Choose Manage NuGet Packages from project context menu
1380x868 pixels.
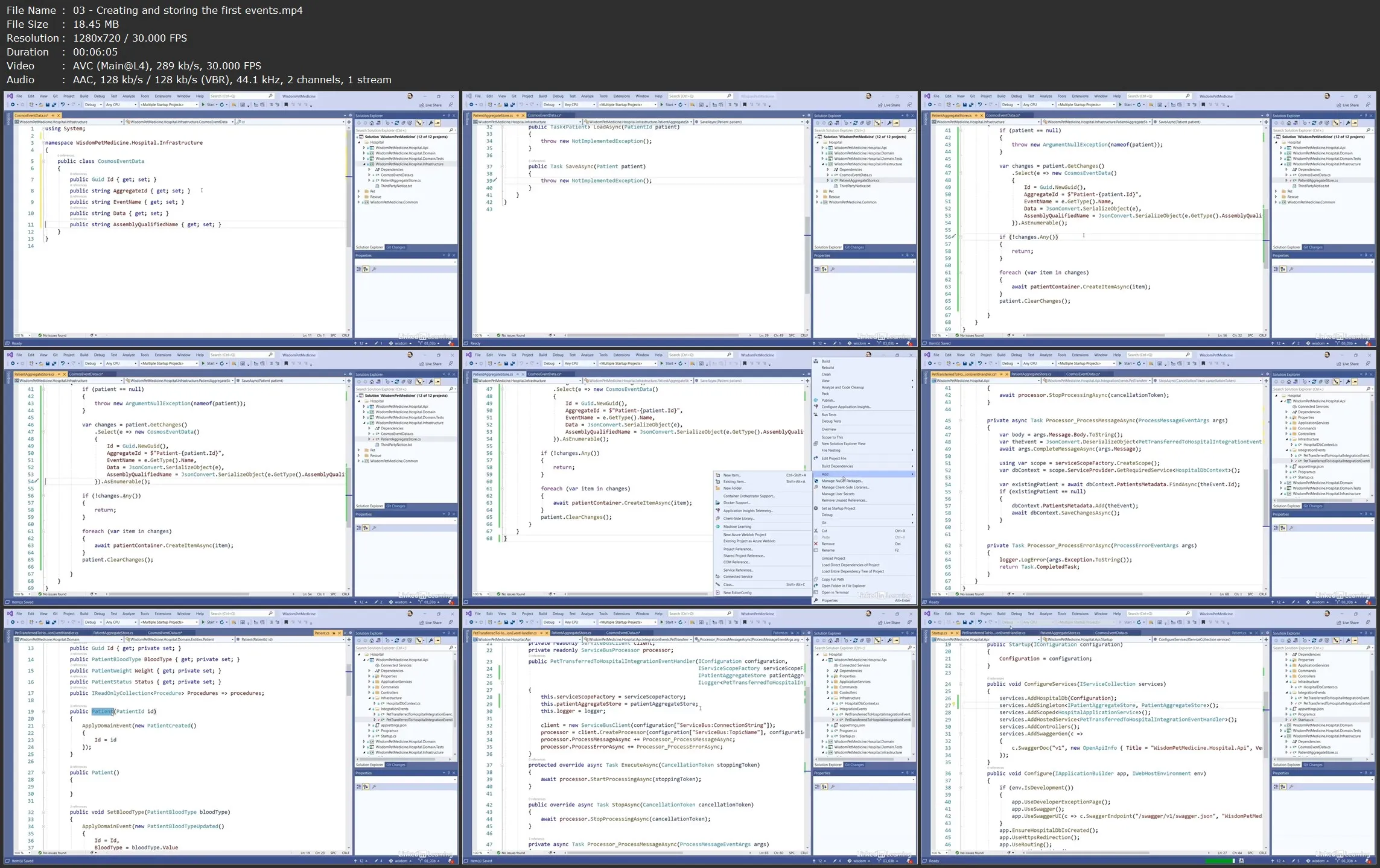[x=841, y=481]
